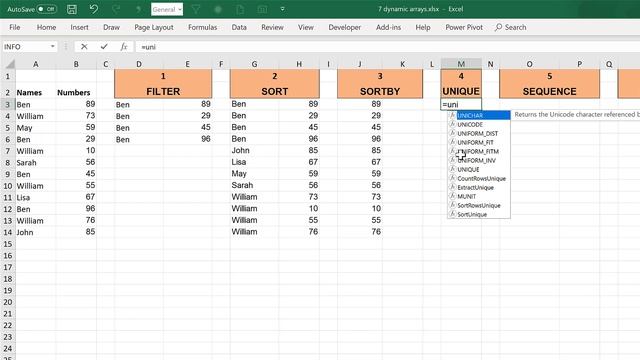Cancel the formula entry with X
640x360 pixels.
84,47
